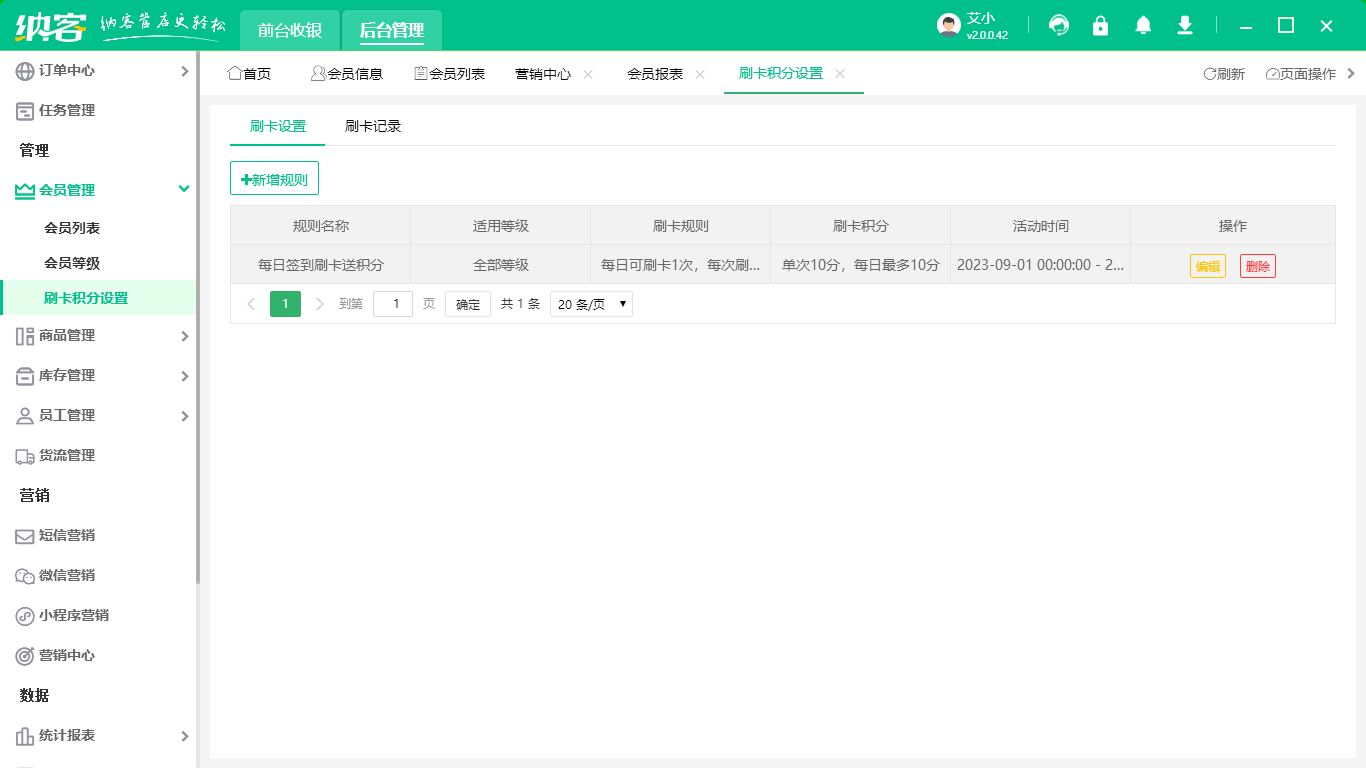1366x768 pixels.
Task: Click the download icon in title bar
Action: [1184, 25]
